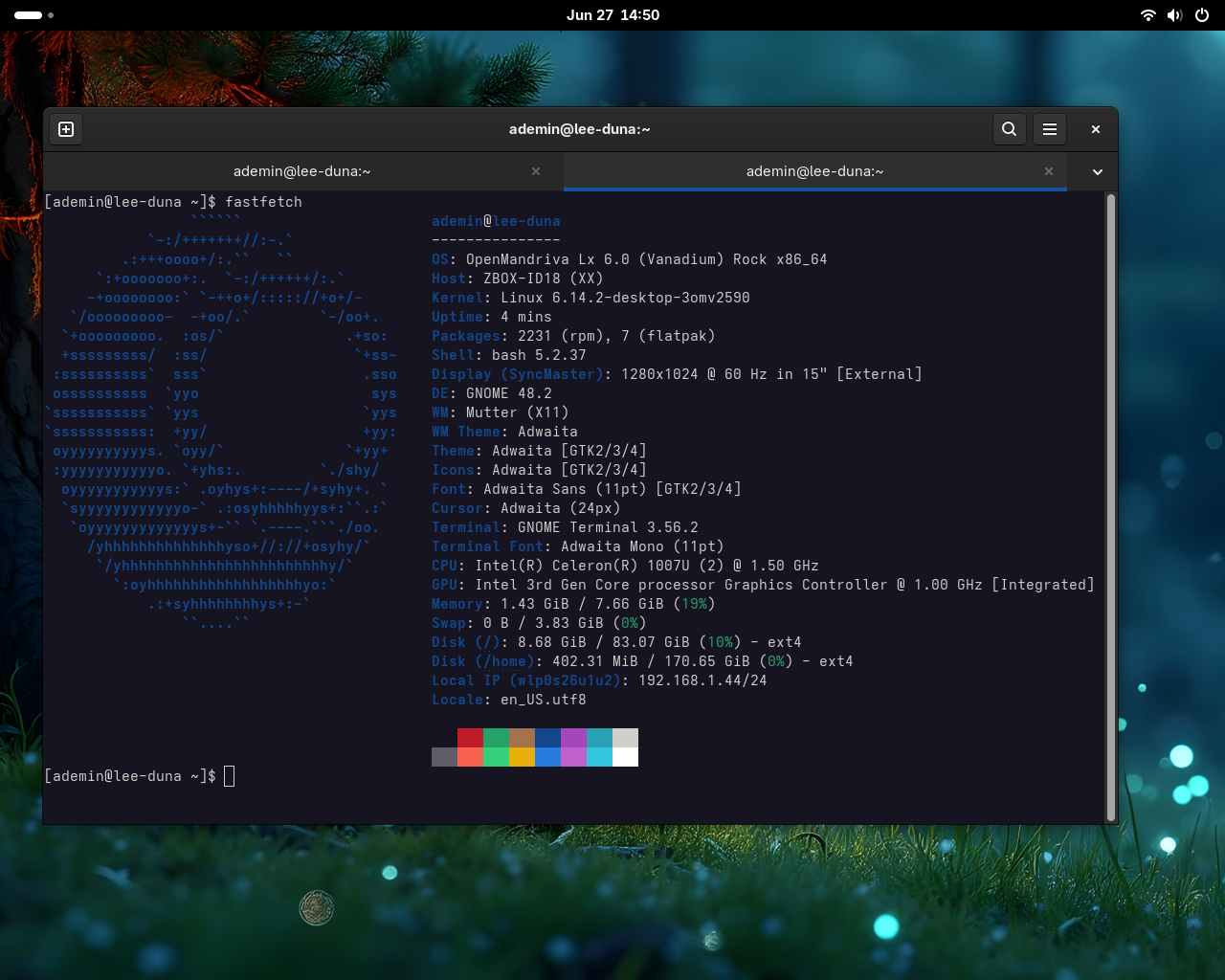1225x980 pixels.
Task: Close the second active terminal tab
Action: click(1049, 171)
